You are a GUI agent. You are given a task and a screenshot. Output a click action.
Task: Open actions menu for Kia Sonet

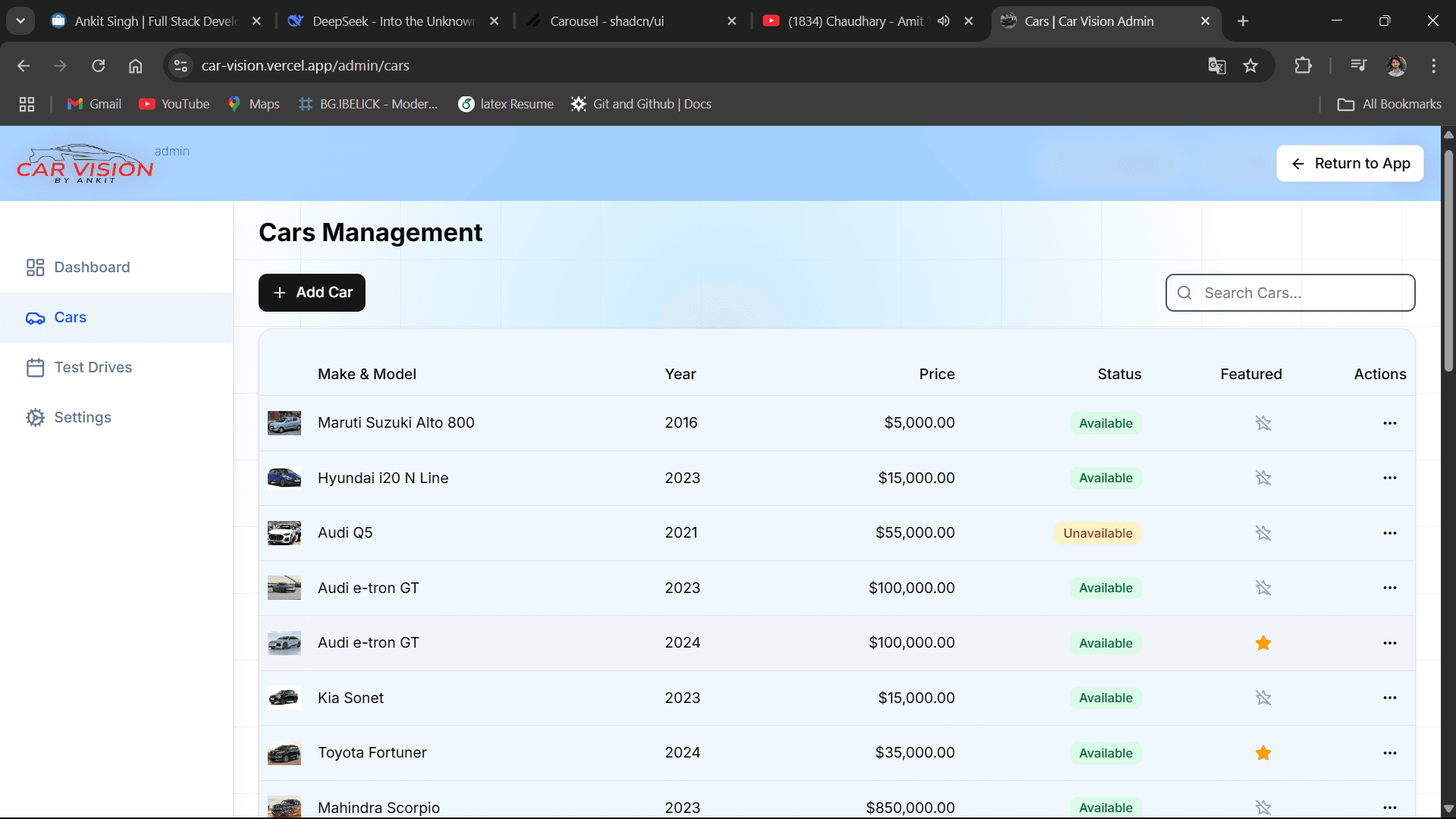pos(1389,698)
